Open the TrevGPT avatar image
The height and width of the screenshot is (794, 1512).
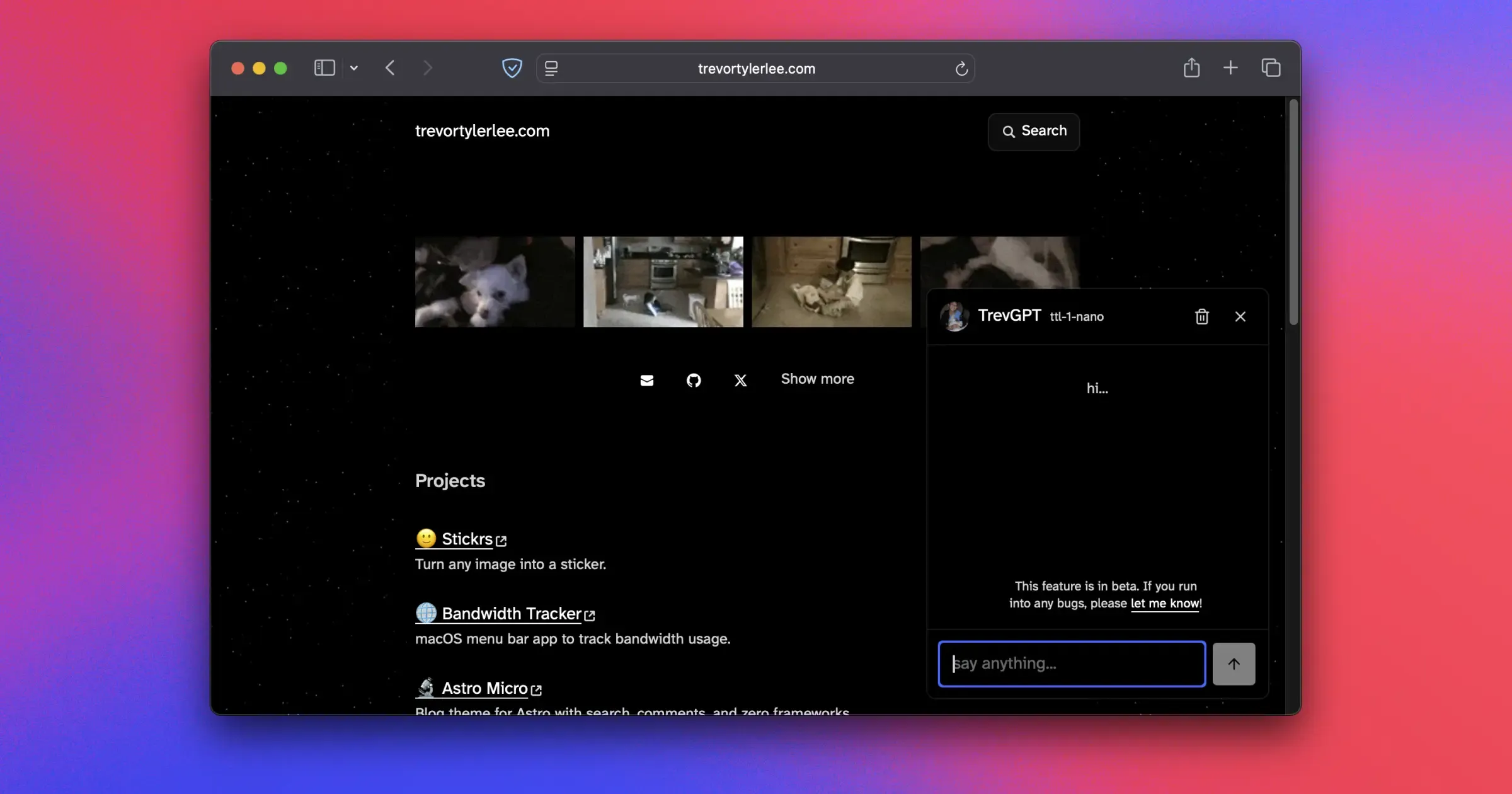click(x=954, y=316)
